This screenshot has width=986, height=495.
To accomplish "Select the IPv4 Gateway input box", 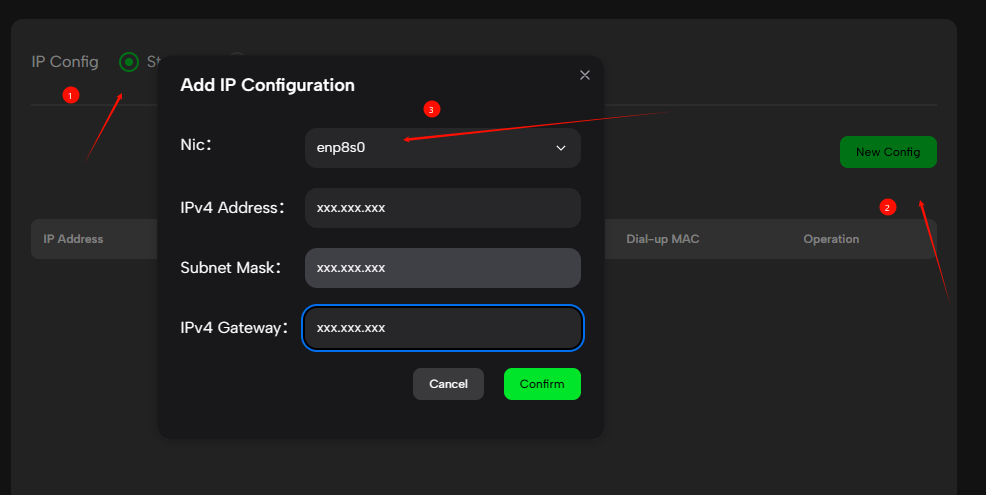I will coord(442,328).
